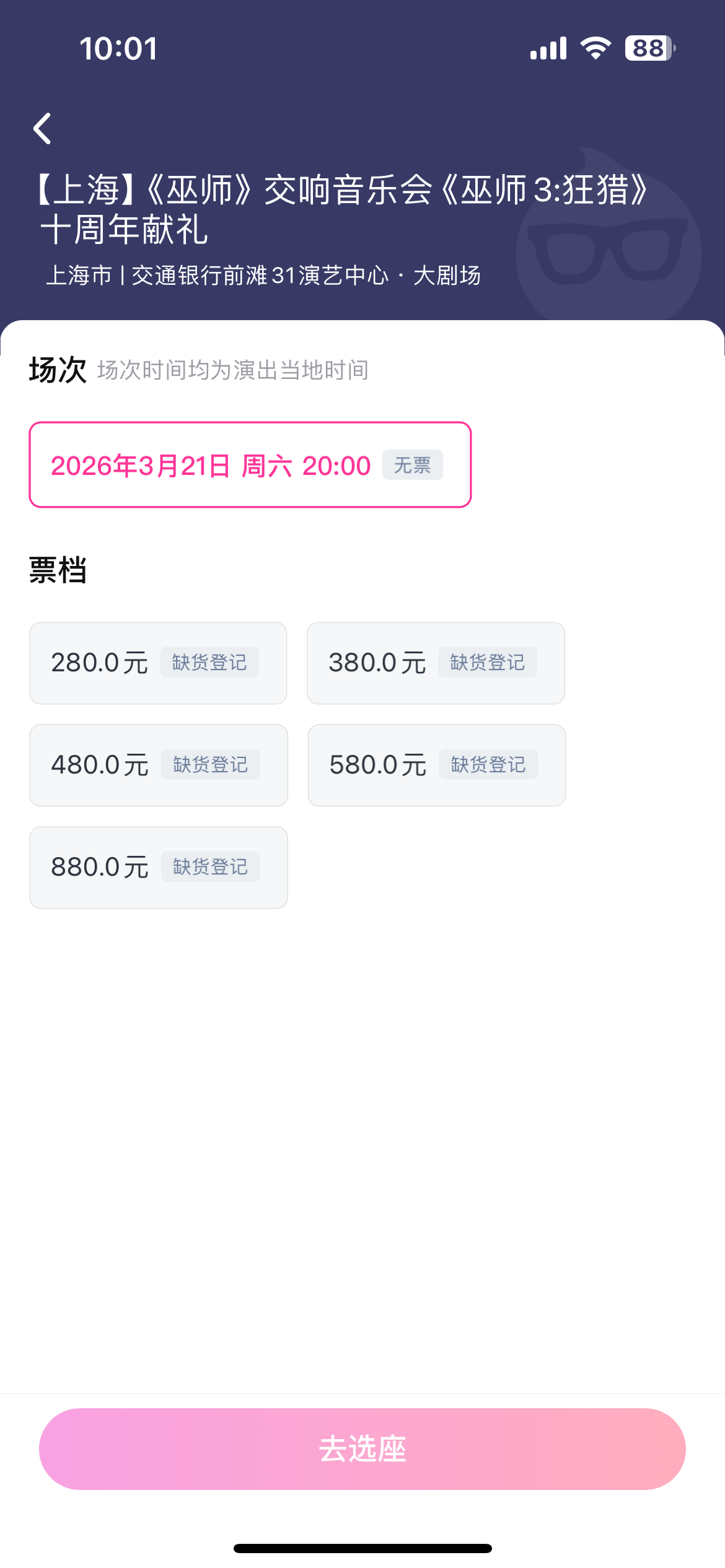The image size is (725, 1568).
Task: Tap the back arrow icon
Action: pos(42,129)
